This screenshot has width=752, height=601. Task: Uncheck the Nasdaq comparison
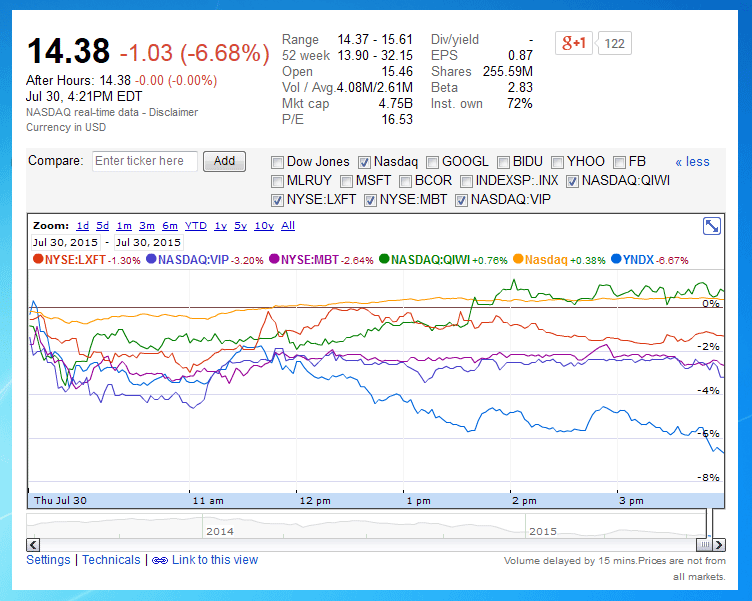pyautogui.click(x=364, y=163)
